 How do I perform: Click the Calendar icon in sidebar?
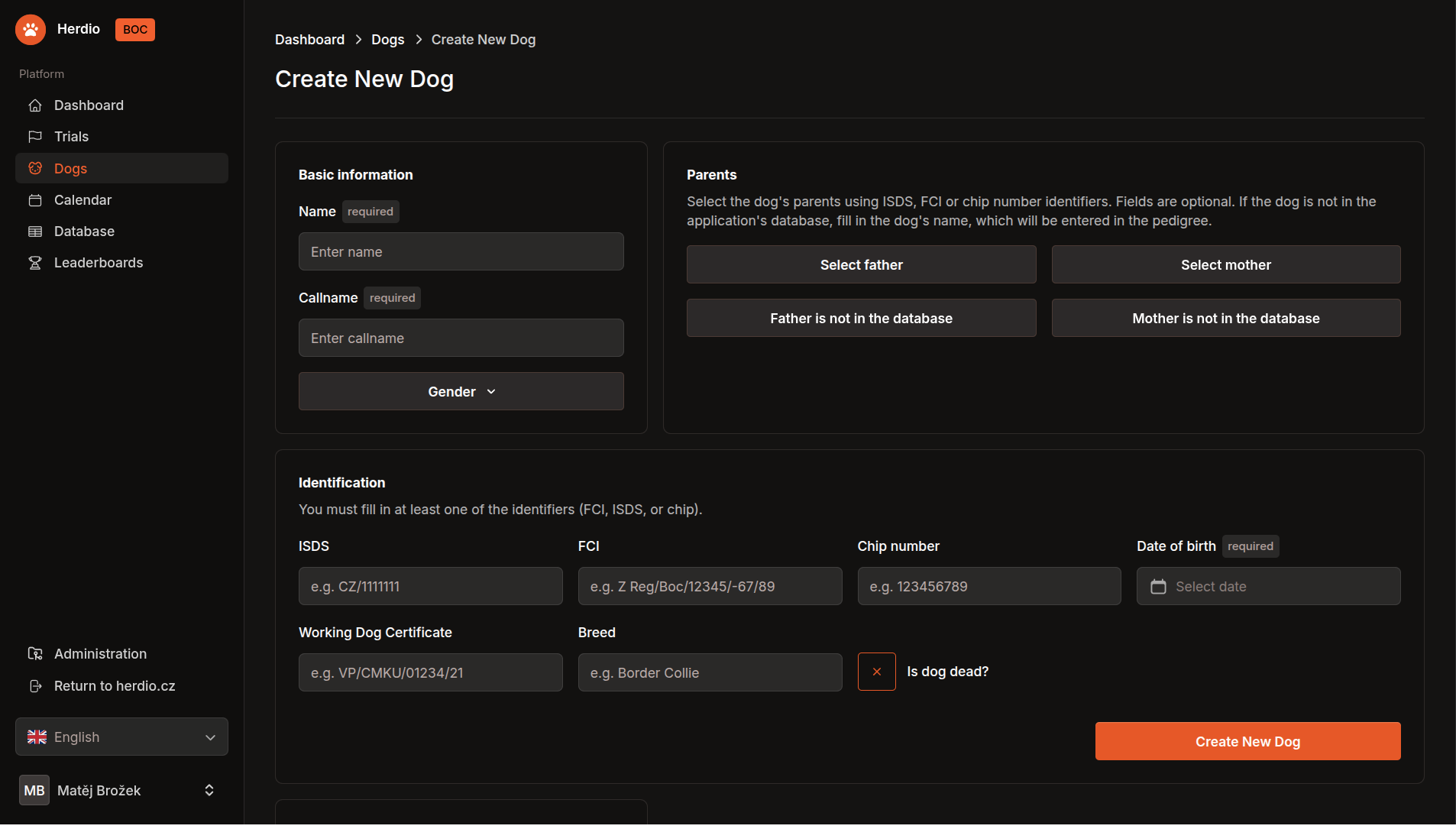click(x=35, y=200)
